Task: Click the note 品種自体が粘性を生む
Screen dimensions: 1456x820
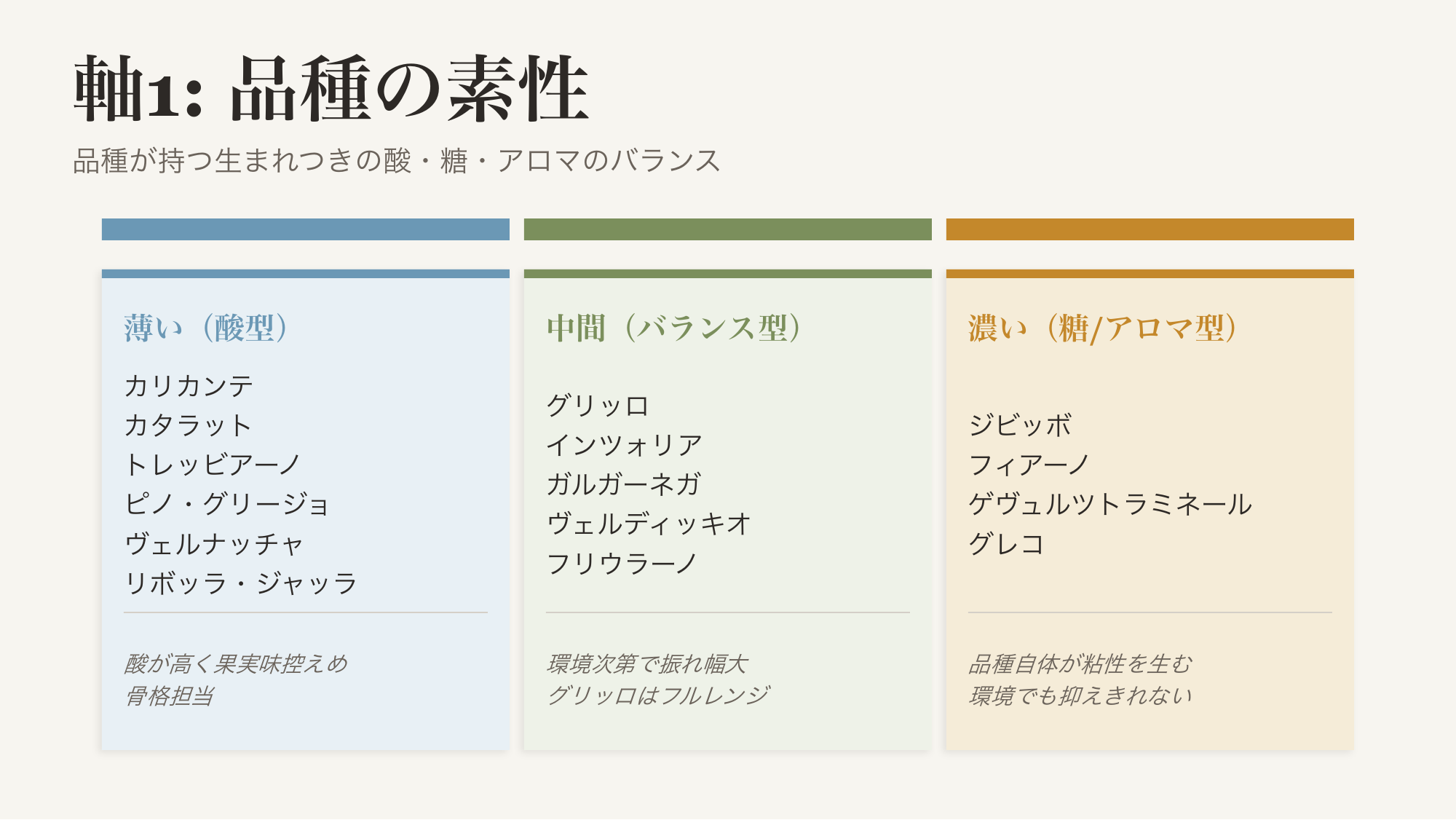Action: point(1080,664)
